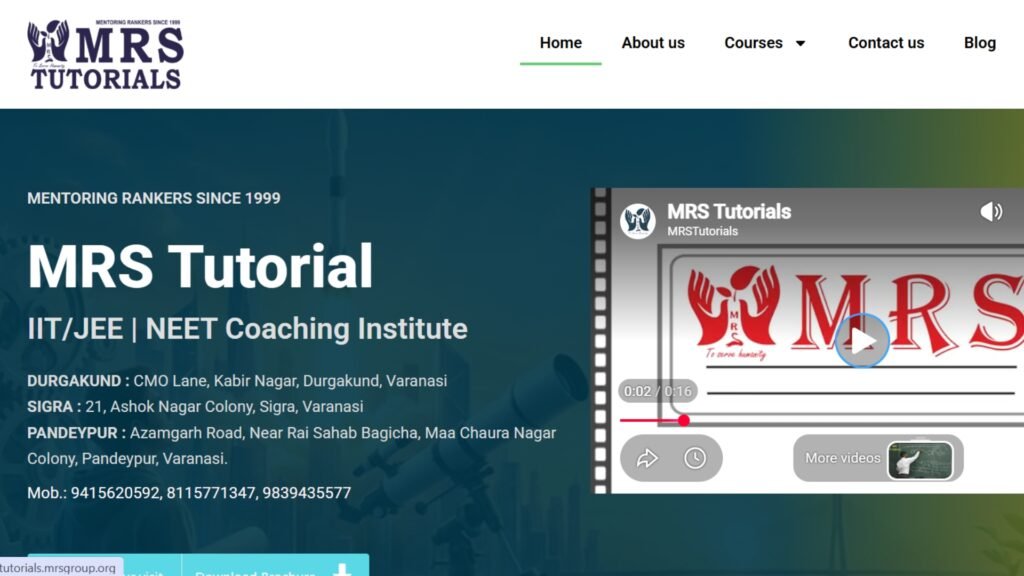Open the MRSTutorials channel name link
The height and width of the screenshot is (576, 1024).
702,231
